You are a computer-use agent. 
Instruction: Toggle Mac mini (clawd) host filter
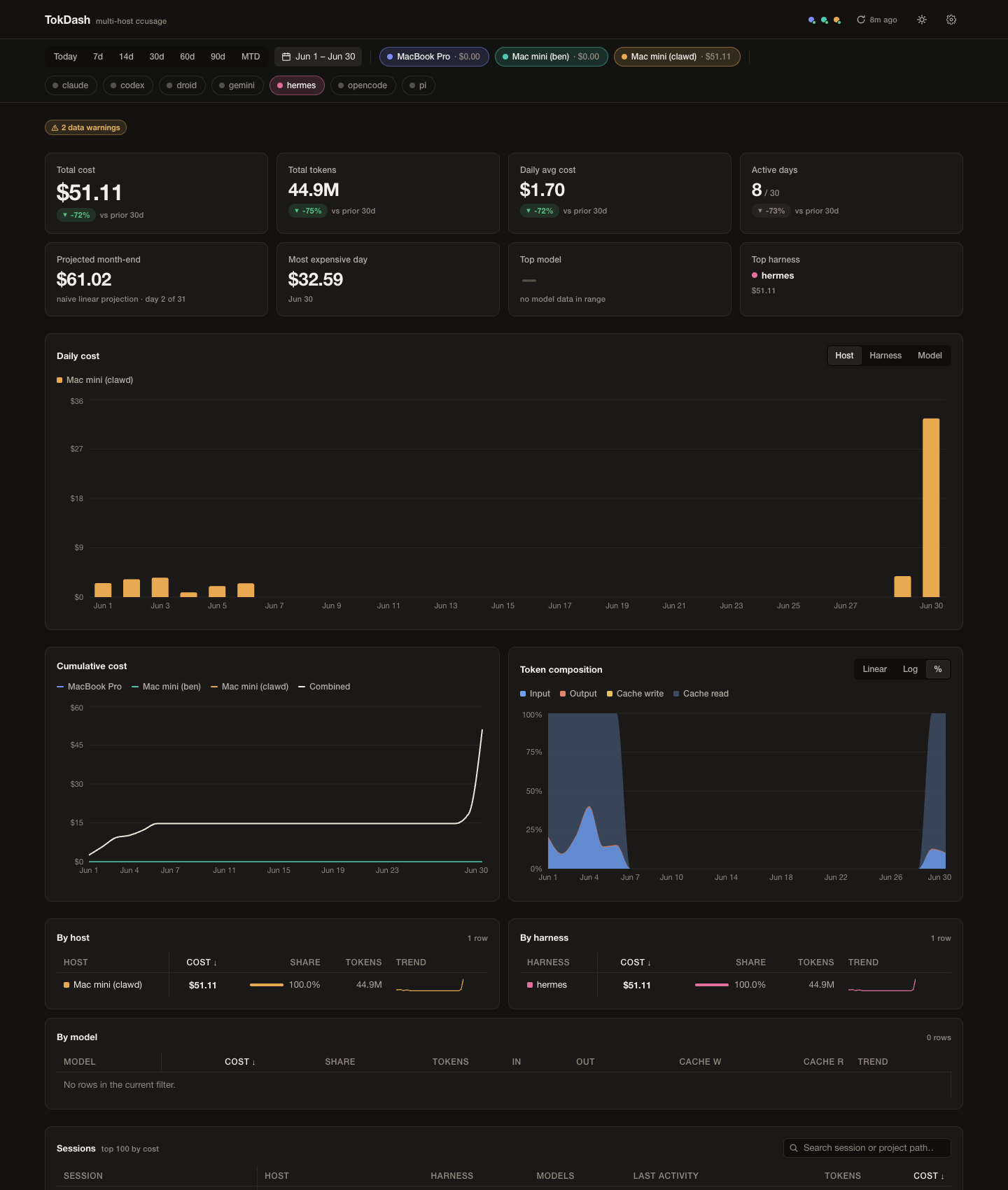(677, 57)
